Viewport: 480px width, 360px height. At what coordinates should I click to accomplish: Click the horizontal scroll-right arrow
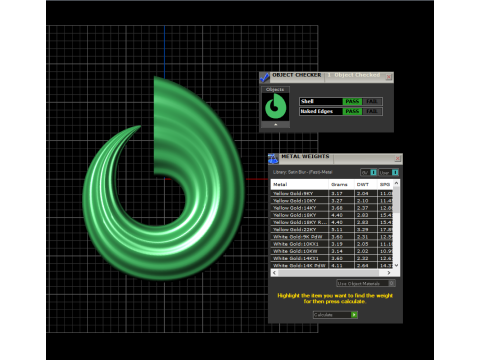coord(389,273)
